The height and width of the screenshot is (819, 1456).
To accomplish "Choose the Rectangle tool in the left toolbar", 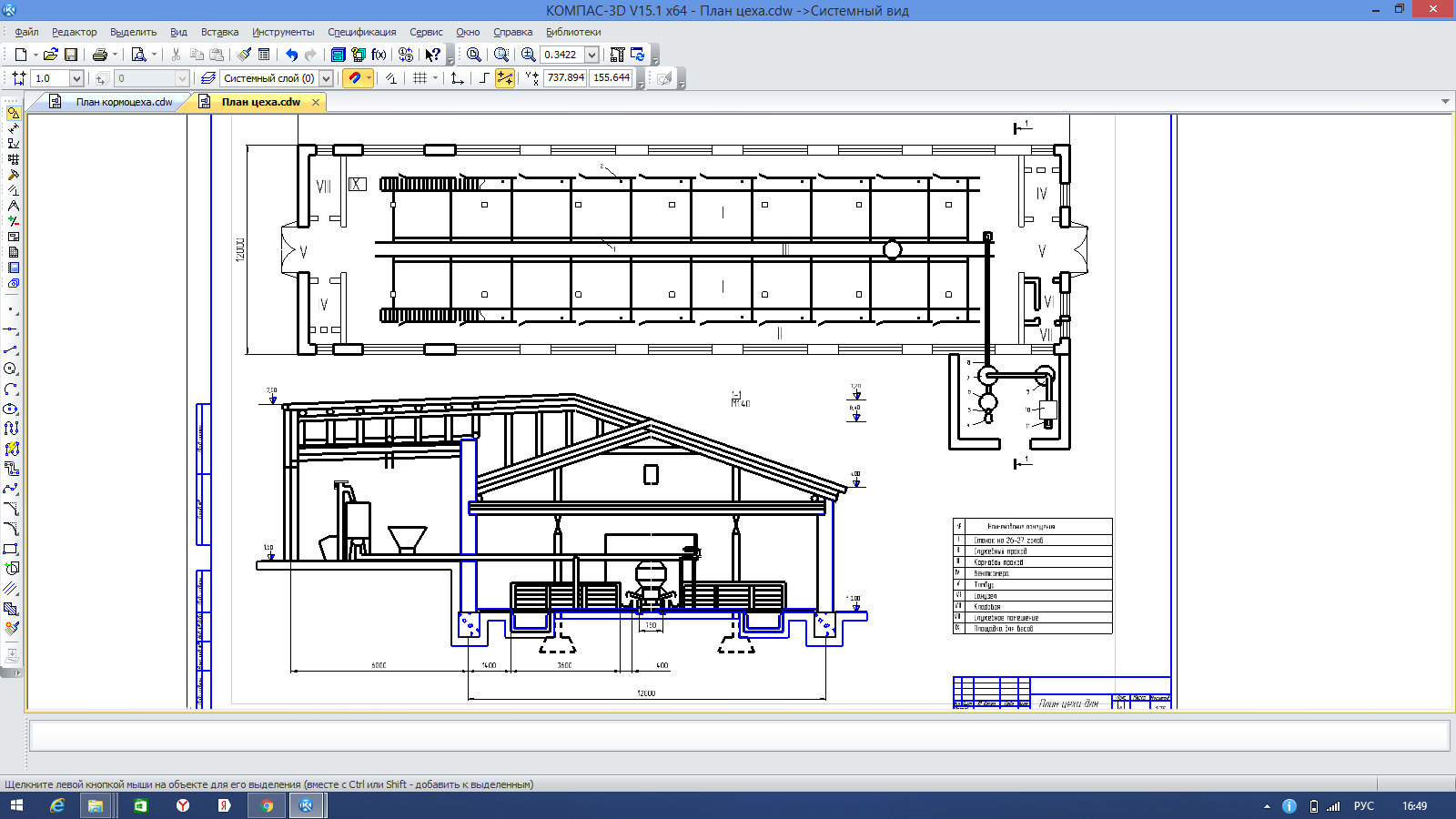I will 11,549.
